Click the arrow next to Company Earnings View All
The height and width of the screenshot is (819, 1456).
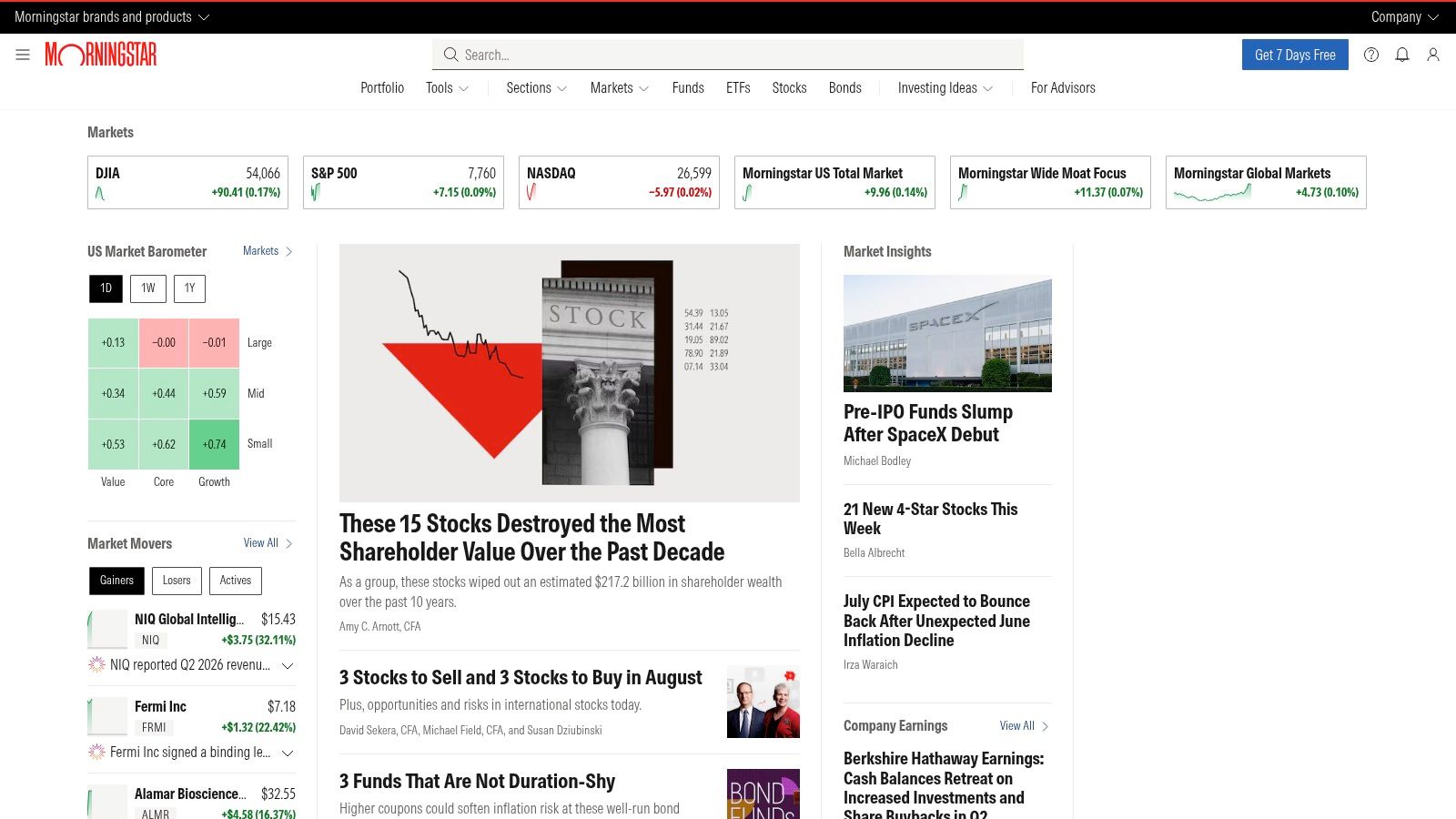[1046, 726]
